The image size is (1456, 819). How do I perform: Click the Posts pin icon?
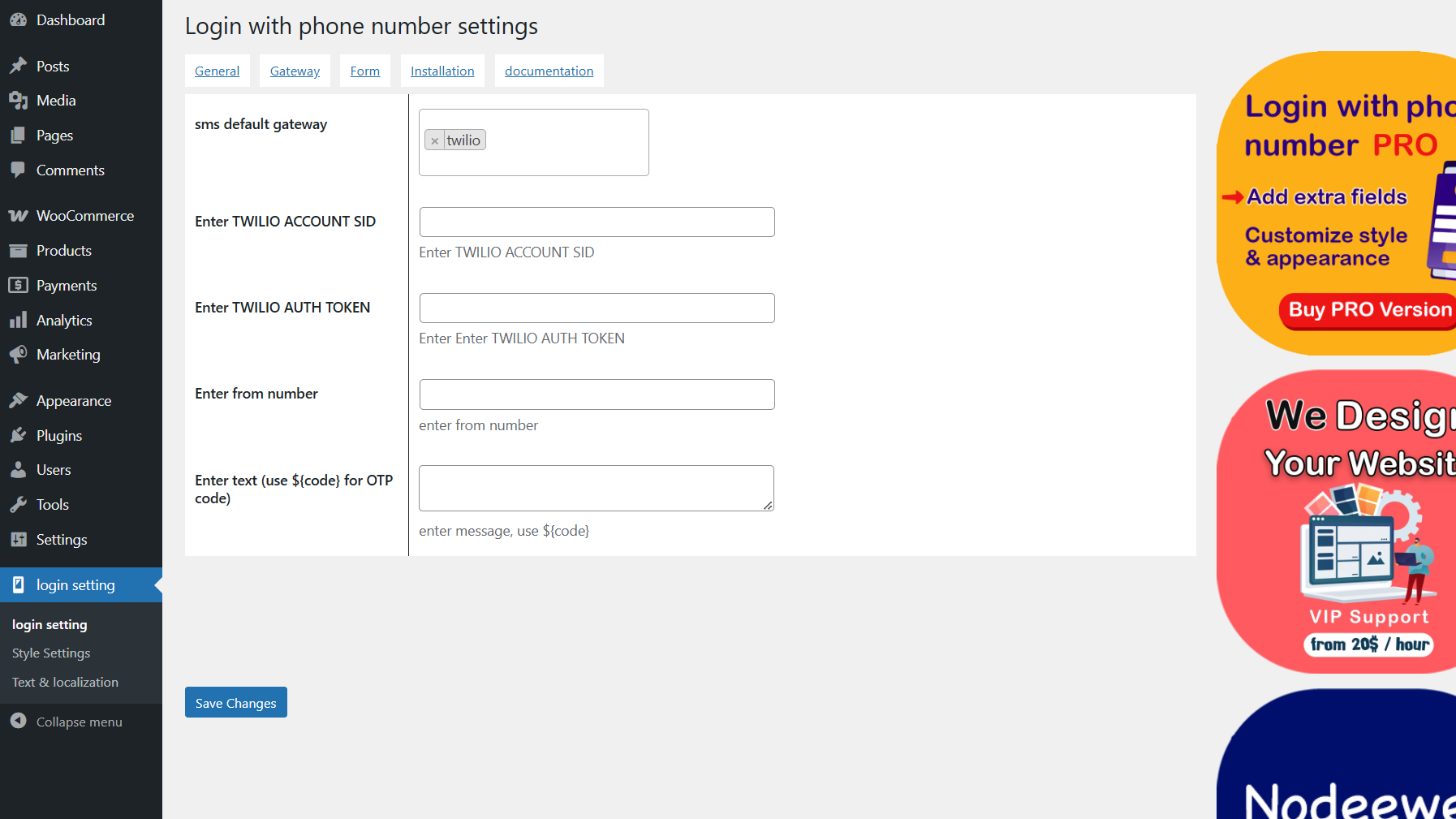click(18, 67)
